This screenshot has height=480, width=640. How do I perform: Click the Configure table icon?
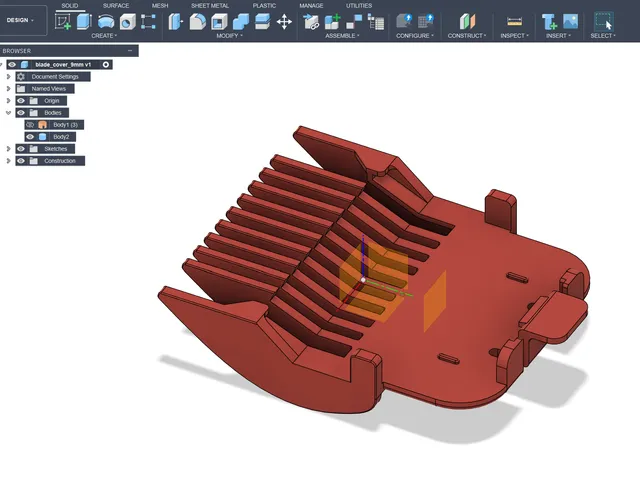click(x=426, y=21)
